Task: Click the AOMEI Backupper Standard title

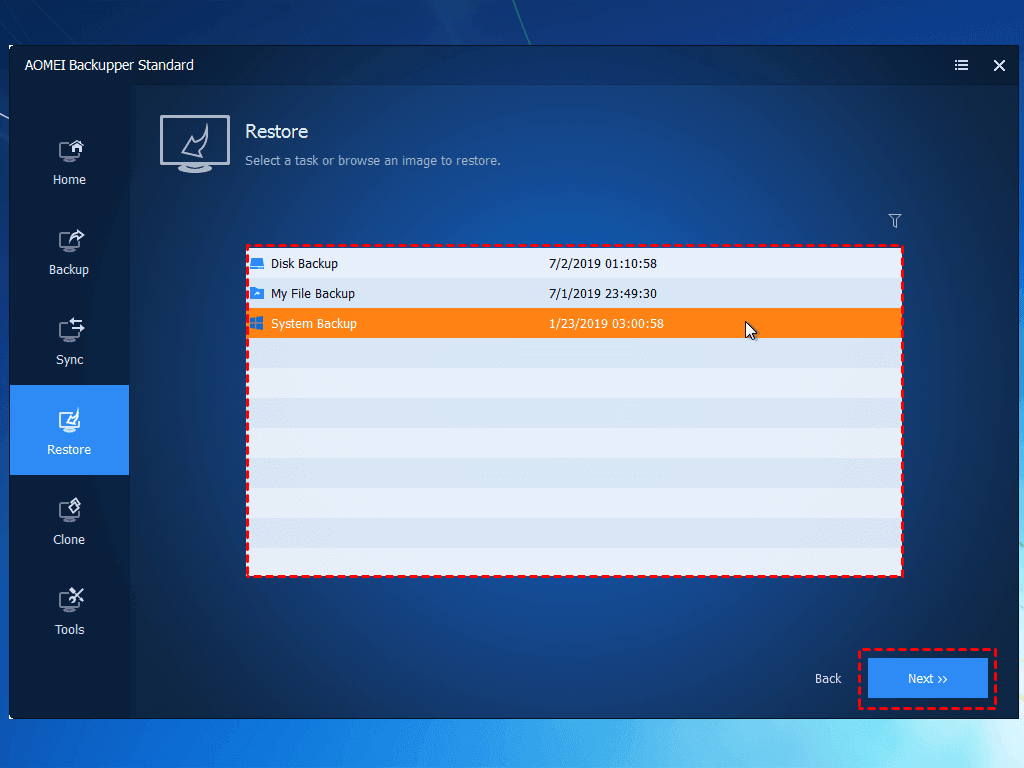Action: click(x=109, y=65)
